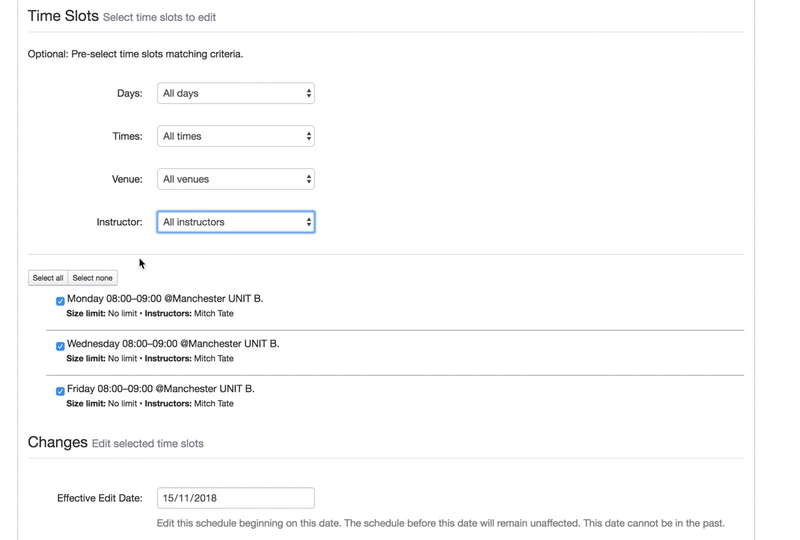Expand the Venue dropdown showing All venues
The width and height of the screenshot is (800, 540).
[236, 179]
